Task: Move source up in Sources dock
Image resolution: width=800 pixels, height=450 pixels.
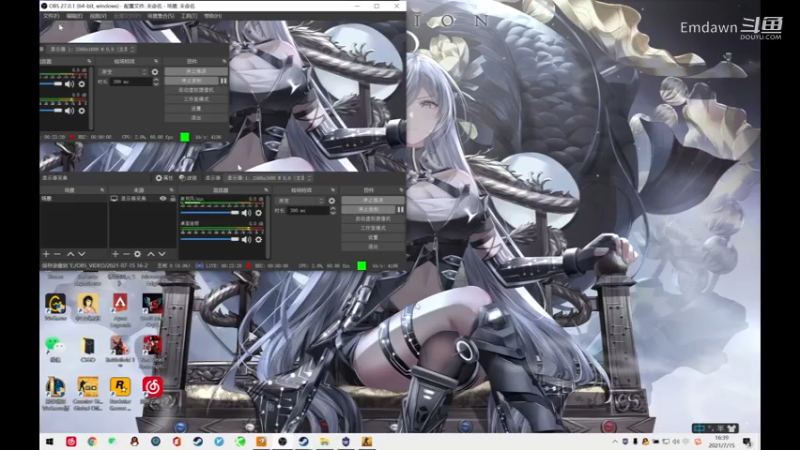Action: coord(151,254)
